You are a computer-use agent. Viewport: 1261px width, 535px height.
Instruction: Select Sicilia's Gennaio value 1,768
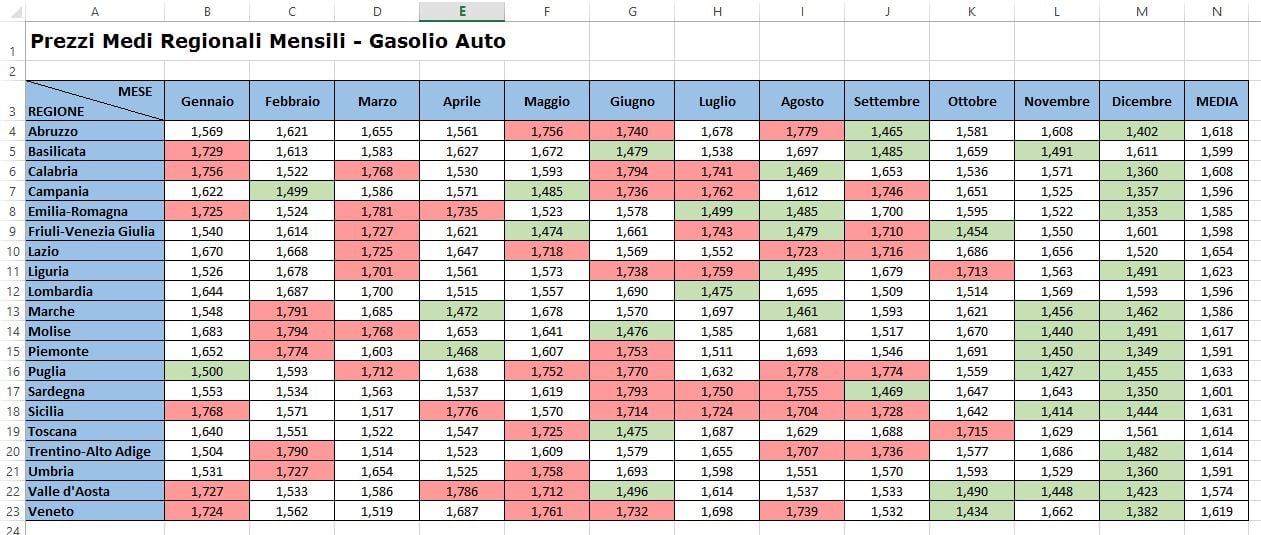pos(207,411)
